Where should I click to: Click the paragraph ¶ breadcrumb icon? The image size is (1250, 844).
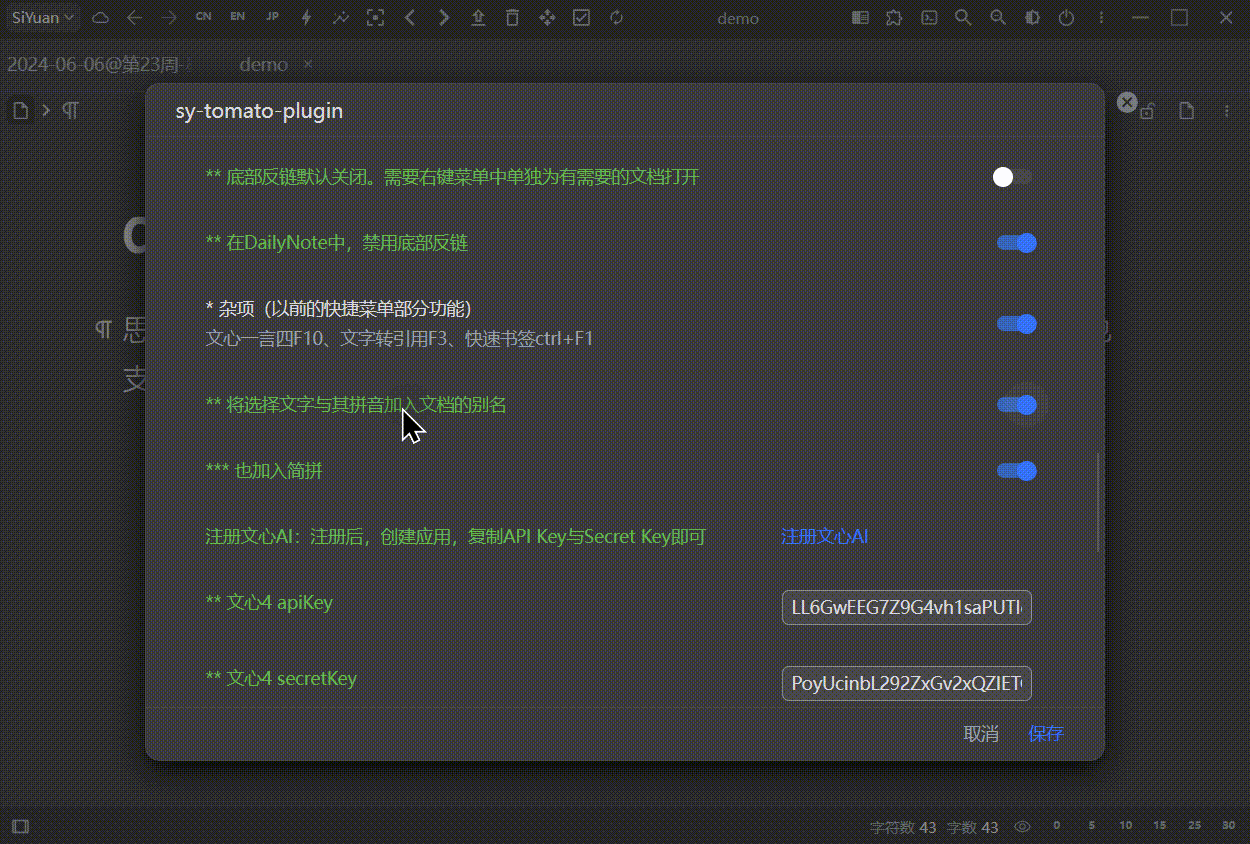71,111
